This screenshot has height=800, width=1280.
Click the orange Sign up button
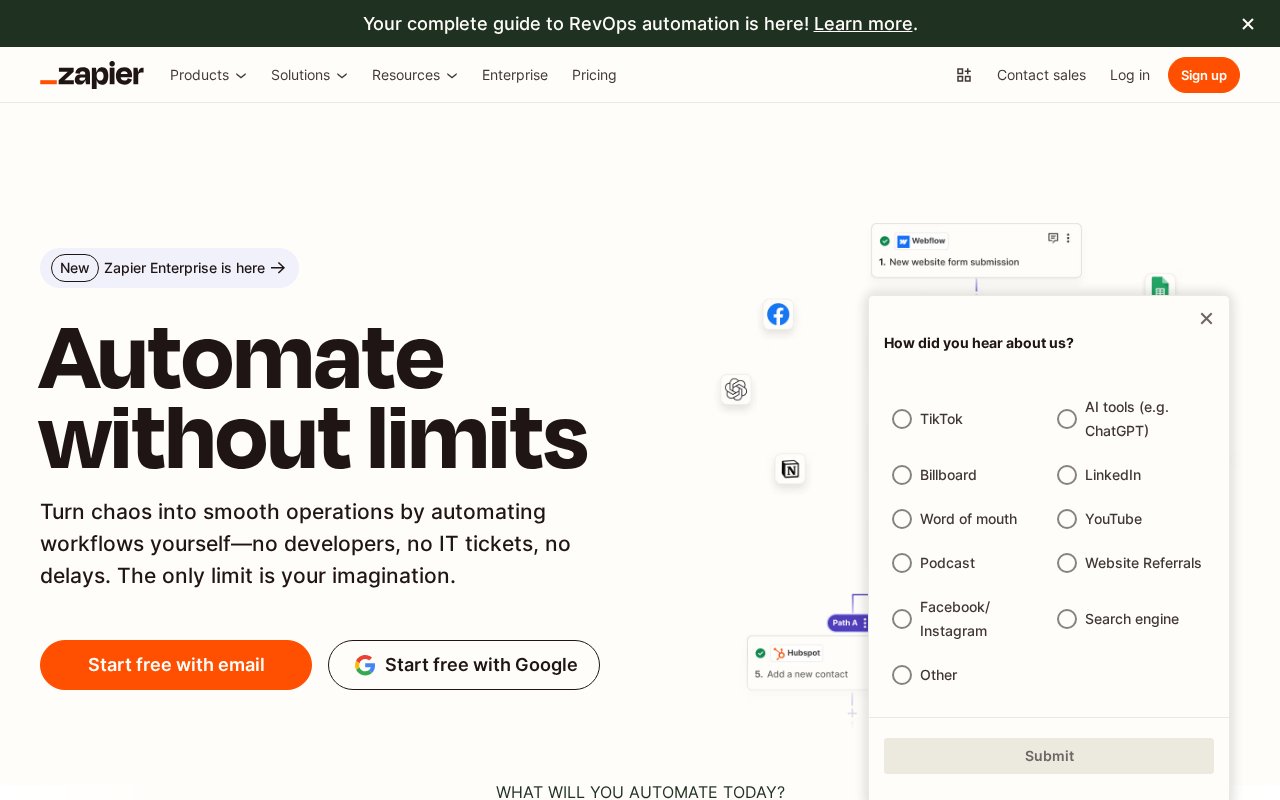pos(1204,75)
